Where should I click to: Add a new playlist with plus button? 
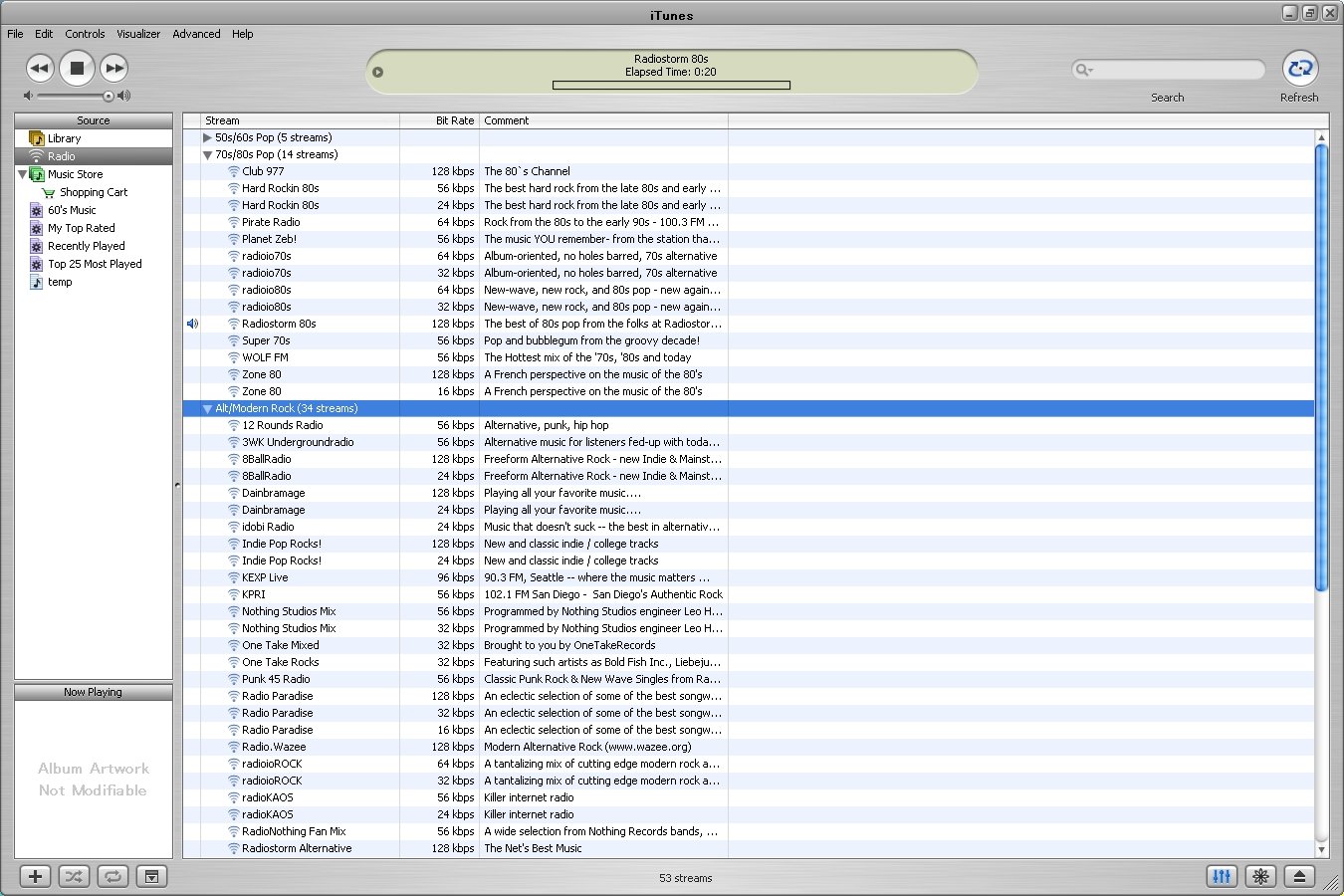coord(35,876)
